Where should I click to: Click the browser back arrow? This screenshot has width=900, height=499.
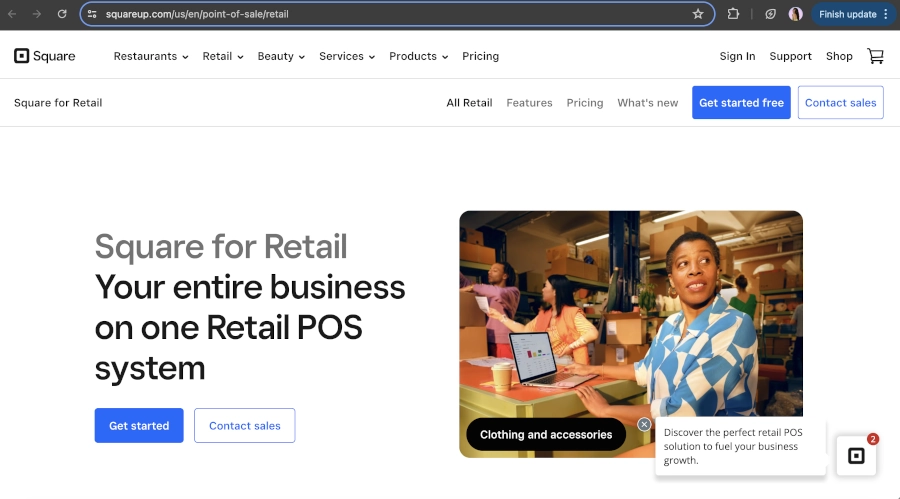pyautogui.click(x=12, y=14)
